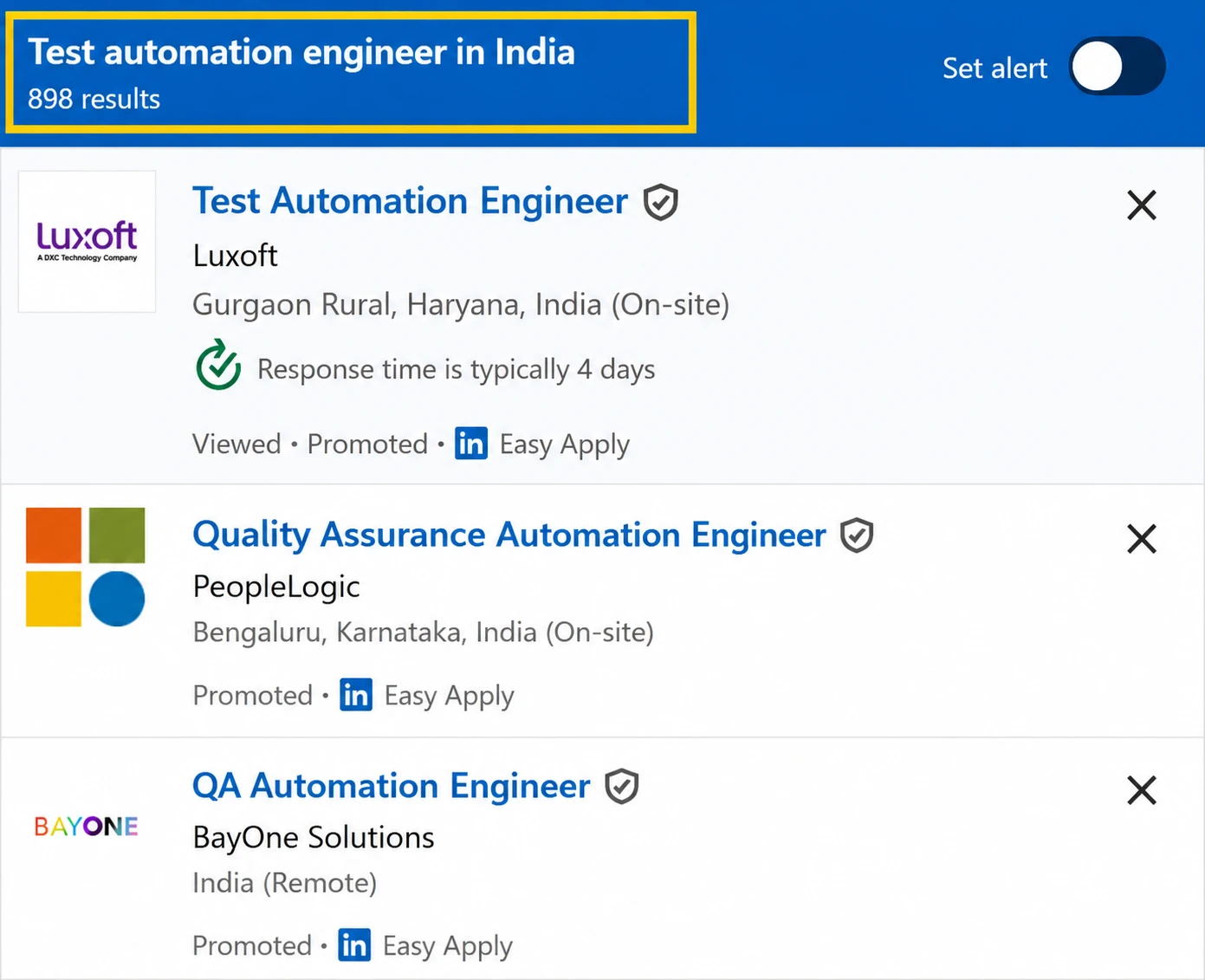Screen dimensions: 1205x980
Task: Click verified shield beside Quality Assurance Automation Engineer
Action: (x=857, y=535)
